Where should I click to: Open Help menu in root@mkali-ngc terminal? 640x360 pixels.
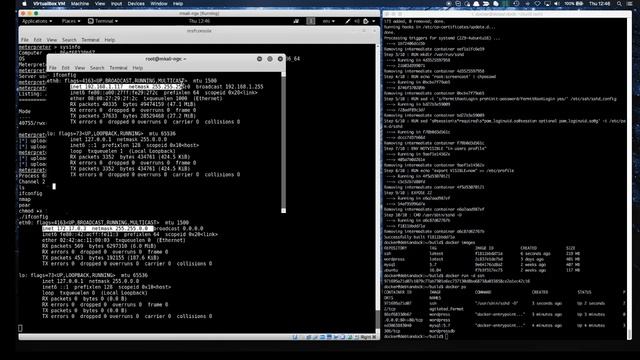pyautogui.click(x=138, y=68)
